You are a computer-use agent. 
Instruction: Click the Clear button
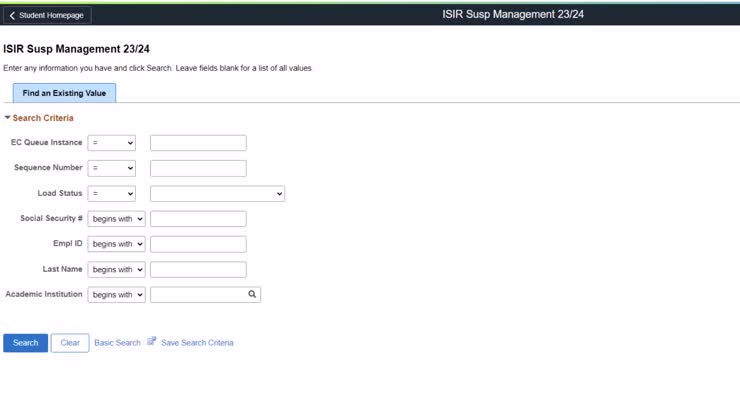click(70, 343)
